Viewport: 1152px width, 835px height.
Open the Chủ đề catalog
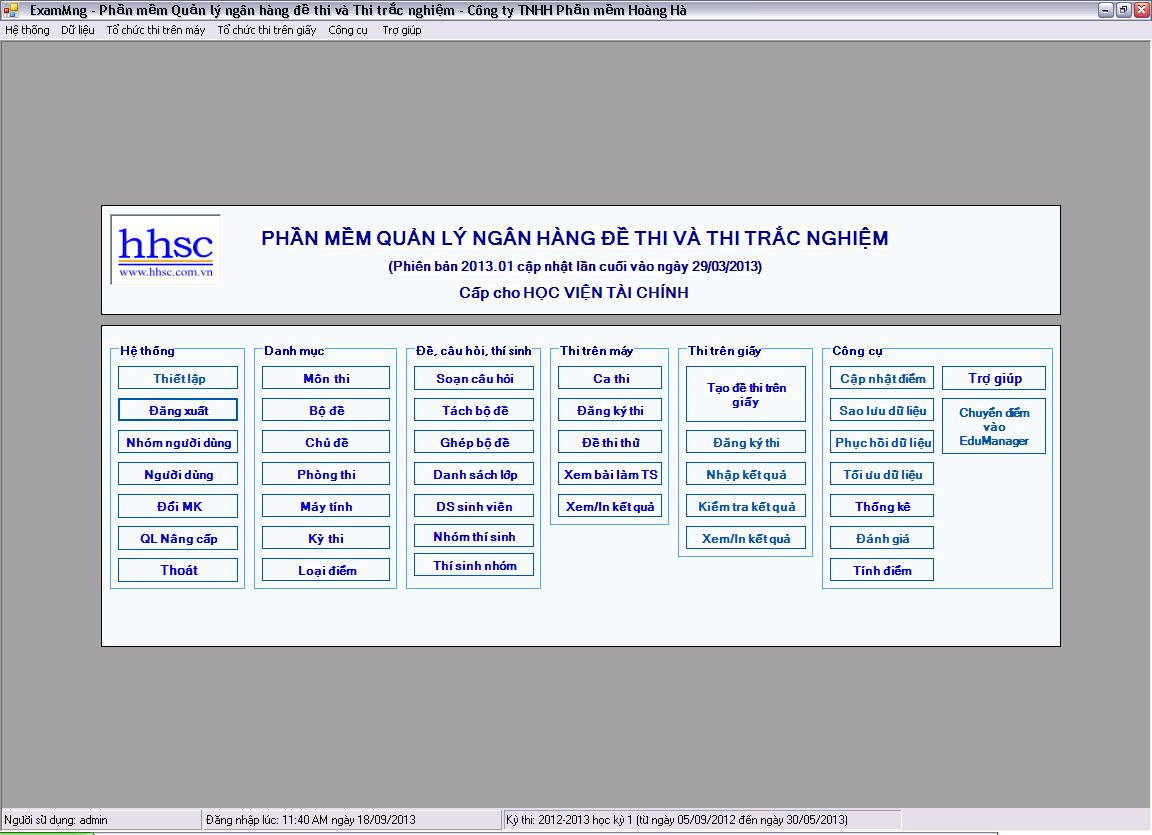click(x=326, y=442)
